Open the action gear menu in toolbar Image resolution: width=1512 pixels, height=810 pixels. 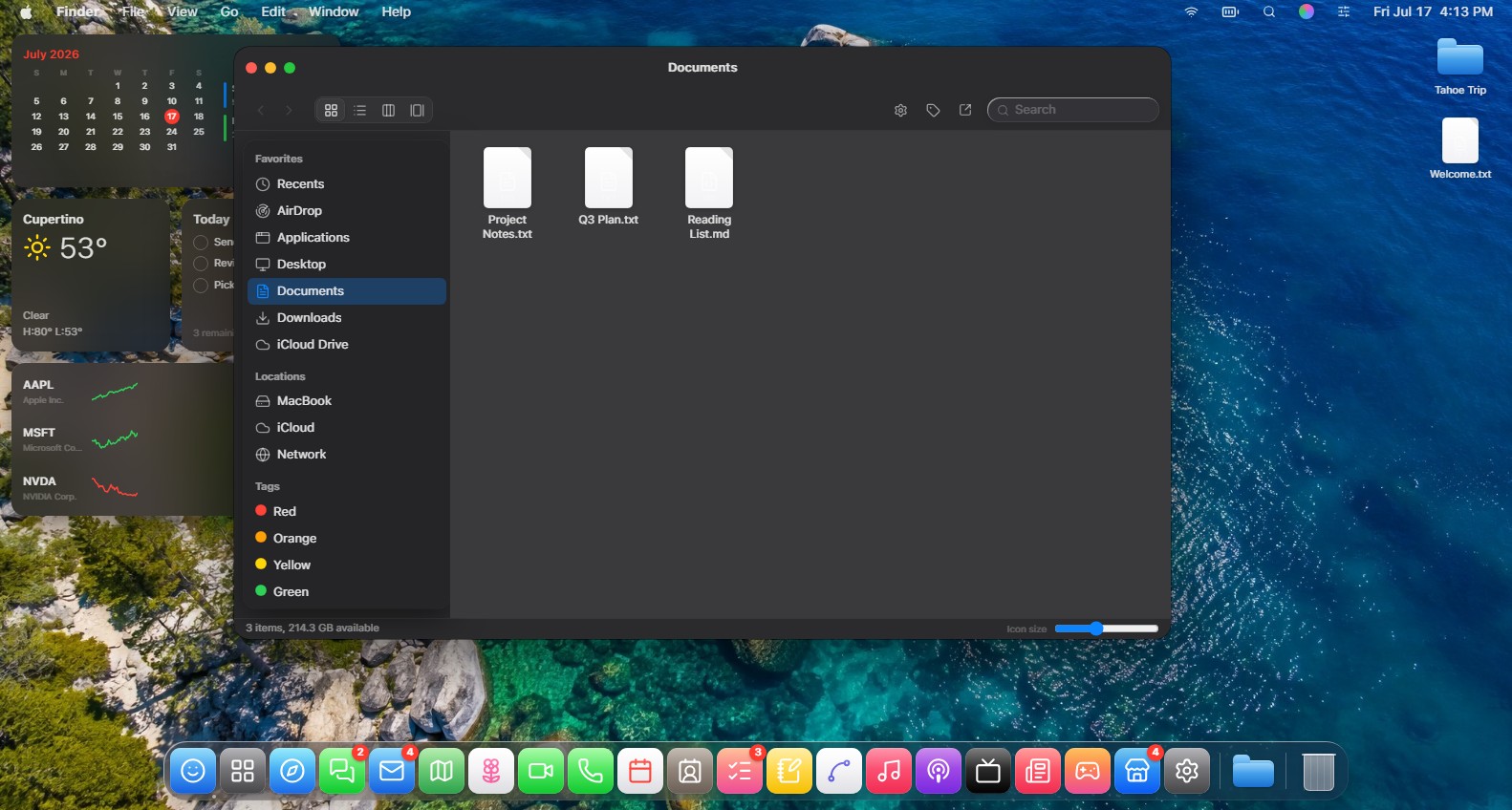click(900, 110)
